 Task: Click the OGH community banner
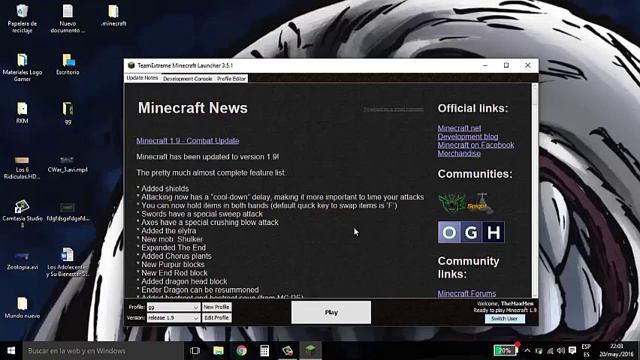tap(471, 232)
